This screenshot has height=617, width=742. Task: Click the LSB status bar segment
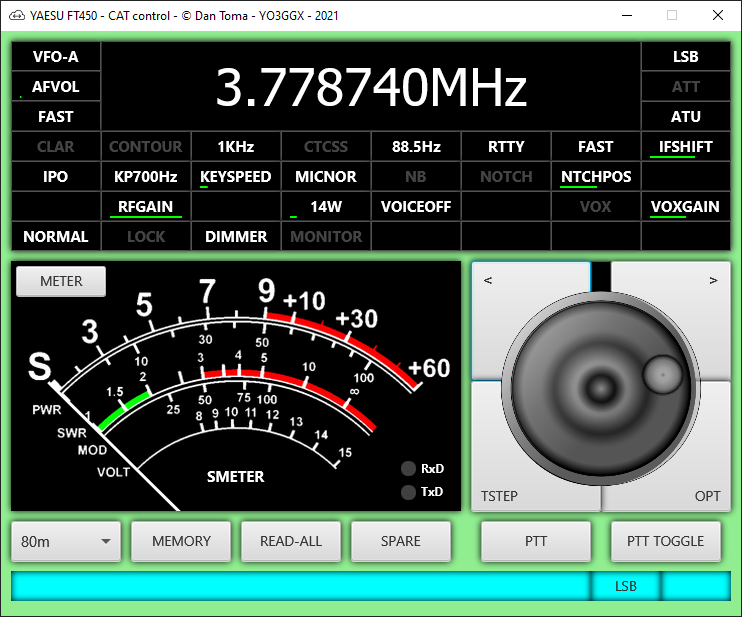(626, 586)
